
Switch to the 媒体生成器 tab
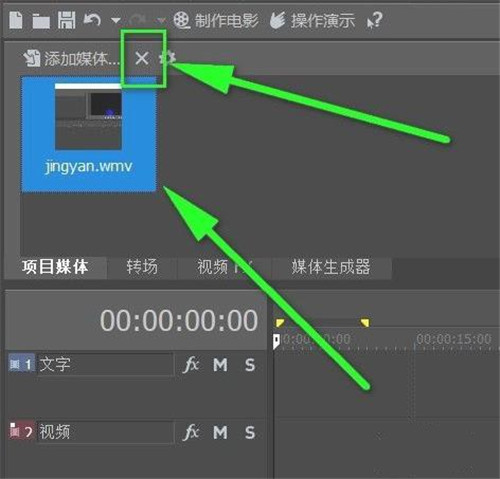click(331, 267)
